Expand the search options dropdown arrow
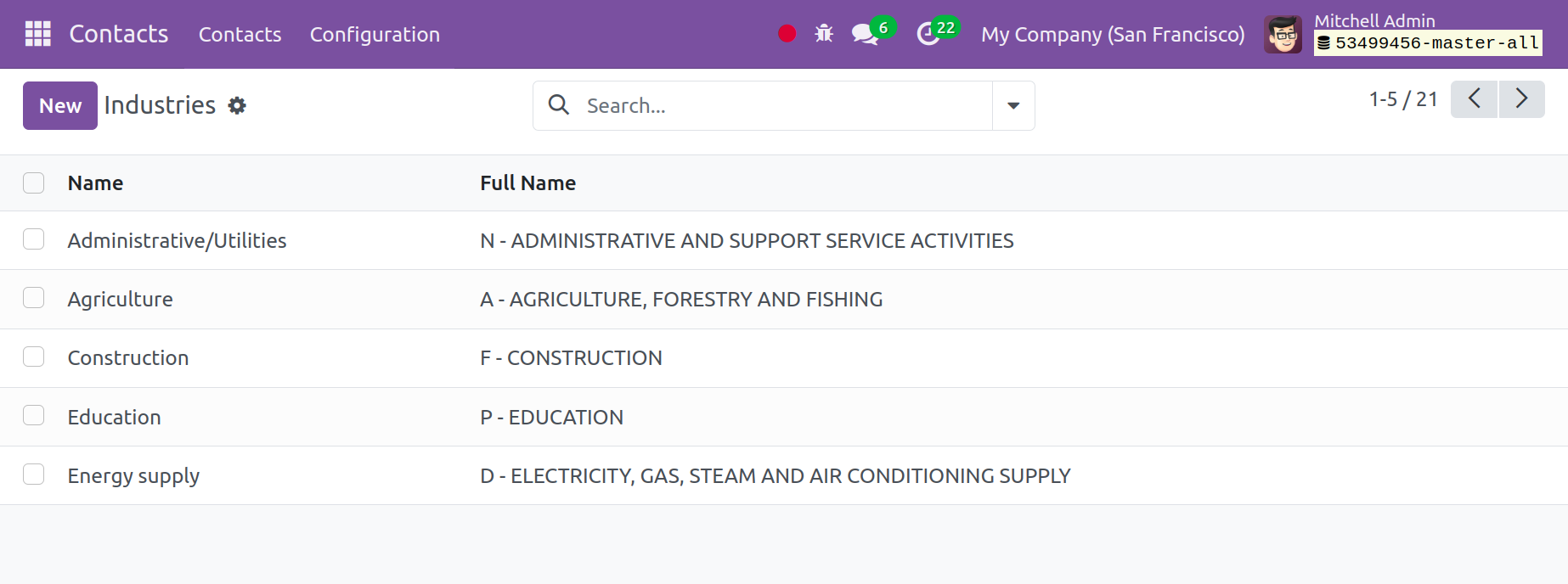The width and height of the screenshot is (1568, 584). coord(1013,106)
